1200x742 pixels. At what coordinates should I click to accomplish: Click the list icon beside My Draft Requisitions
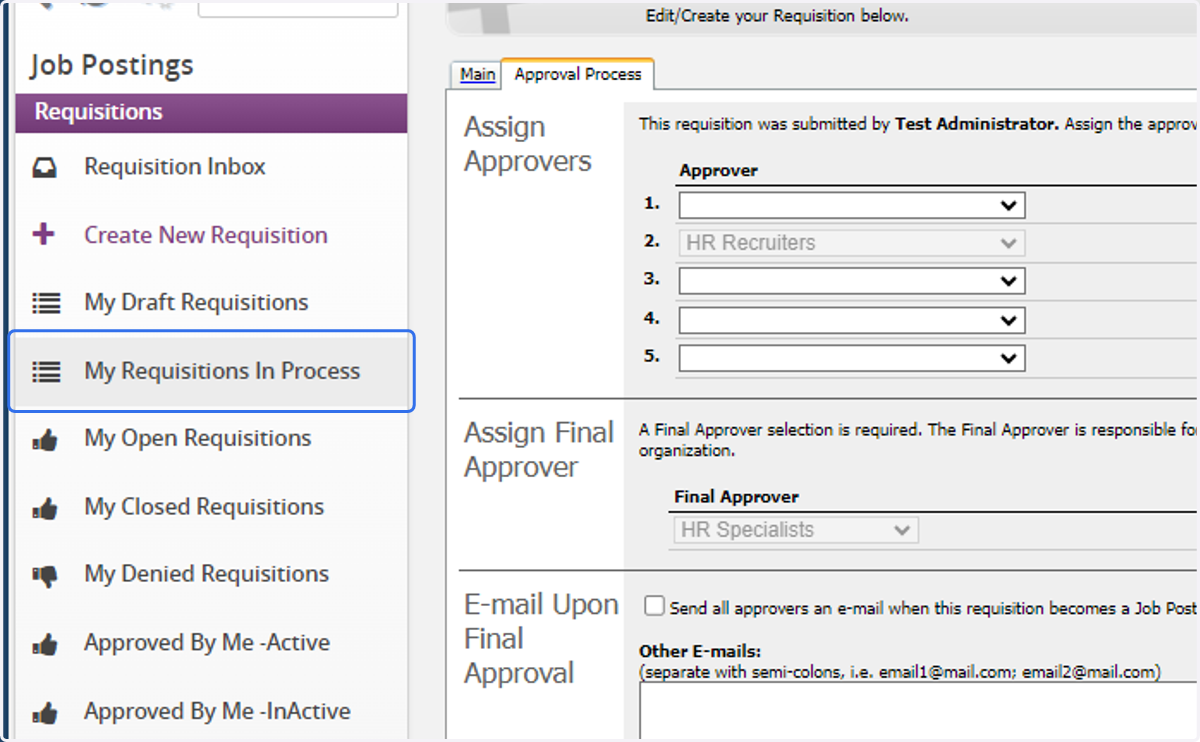45,303
